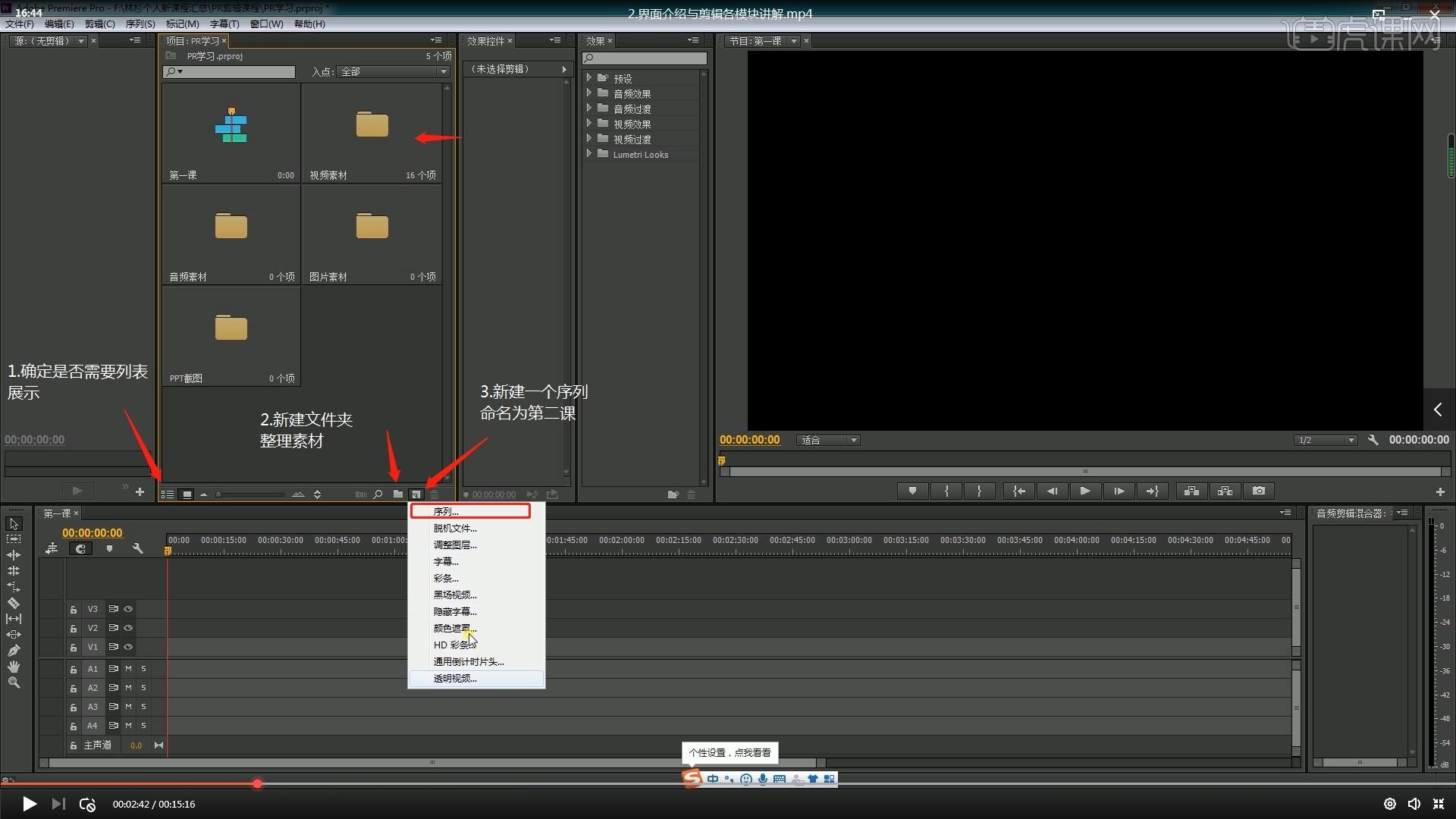This screenshot has width=1456, height=819.
Task: Toggle V1 track visibility eye
Action: click(128, 647)
